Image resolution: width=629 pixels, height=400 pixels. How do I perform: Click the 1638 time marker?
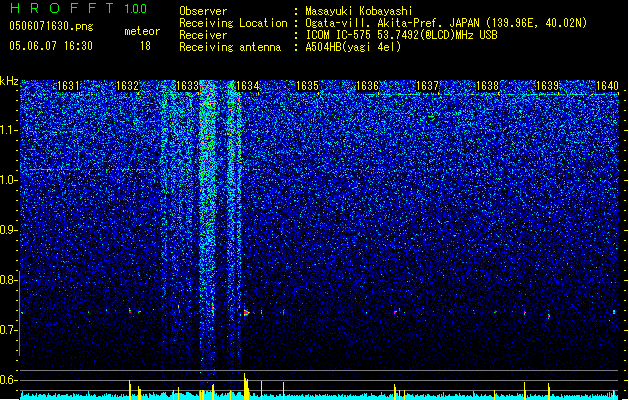pos(487,86)
